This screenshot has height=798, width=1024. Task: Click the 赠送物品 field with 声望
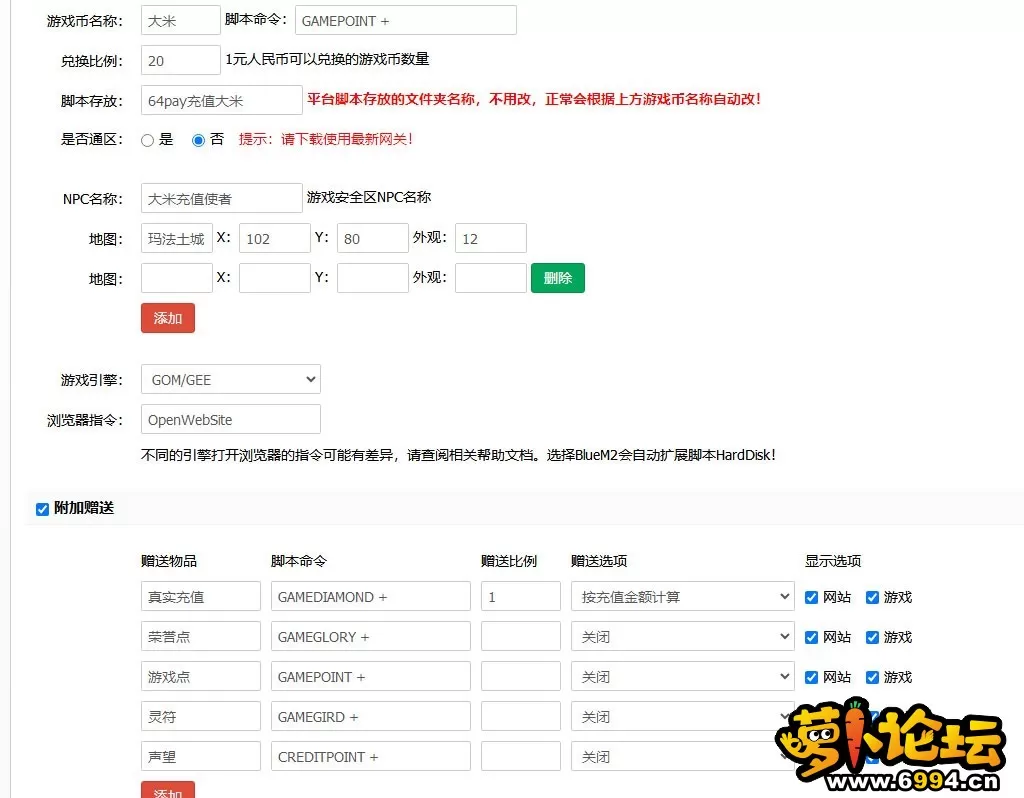click(200, 756)
